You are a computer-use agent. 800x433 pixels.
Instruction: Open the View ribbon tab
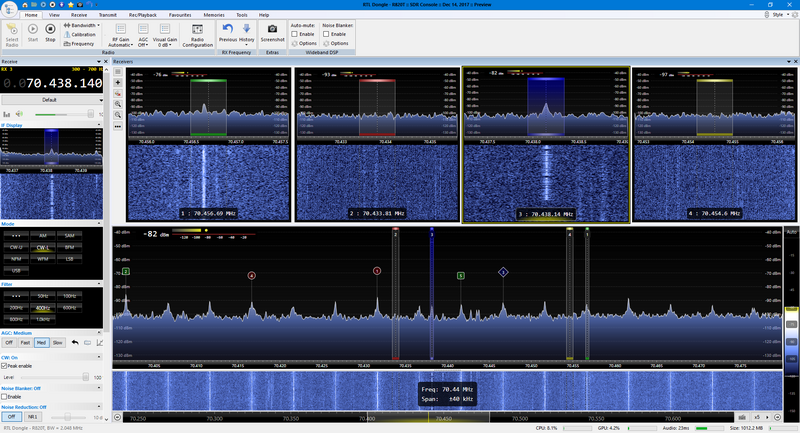pyautogui.click(x=54, y=15)
